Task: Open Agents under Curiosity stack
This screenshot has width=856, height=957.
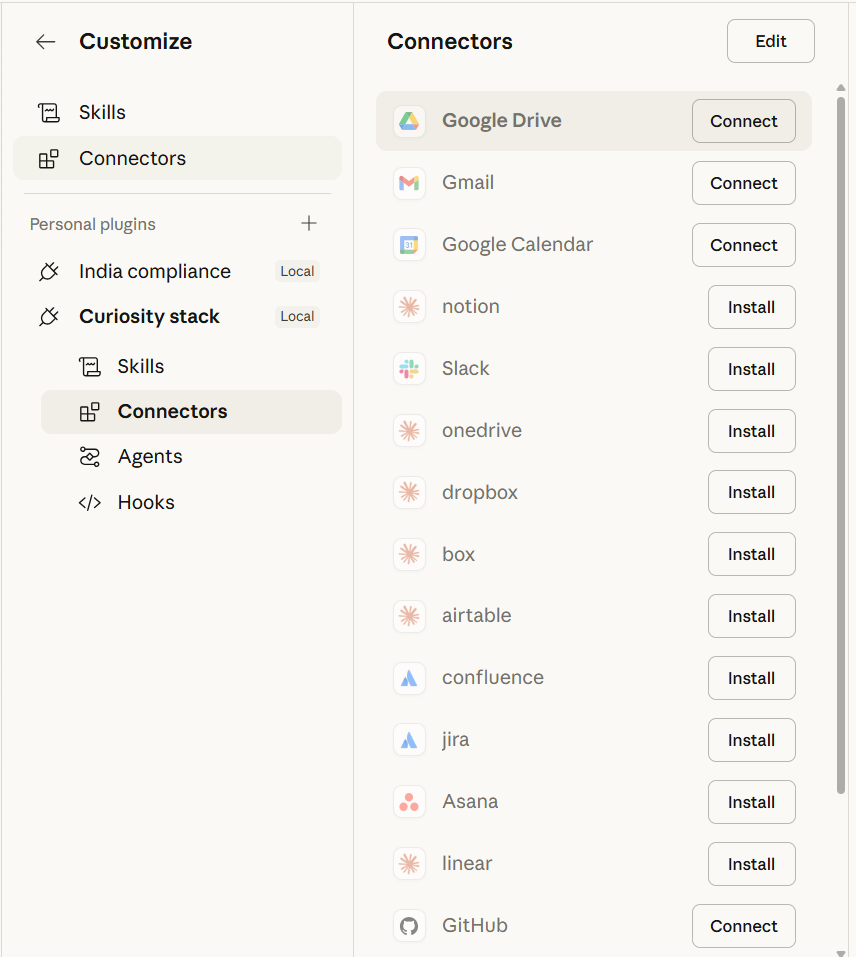Action: click(191, 457)
